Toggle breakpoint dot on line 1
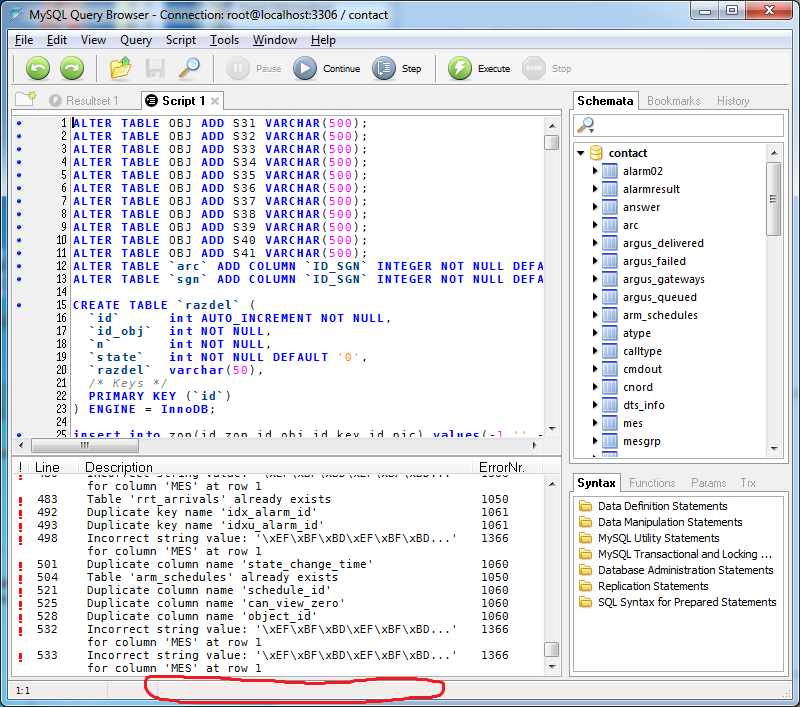801x707 pixels. tap(19, 123)
